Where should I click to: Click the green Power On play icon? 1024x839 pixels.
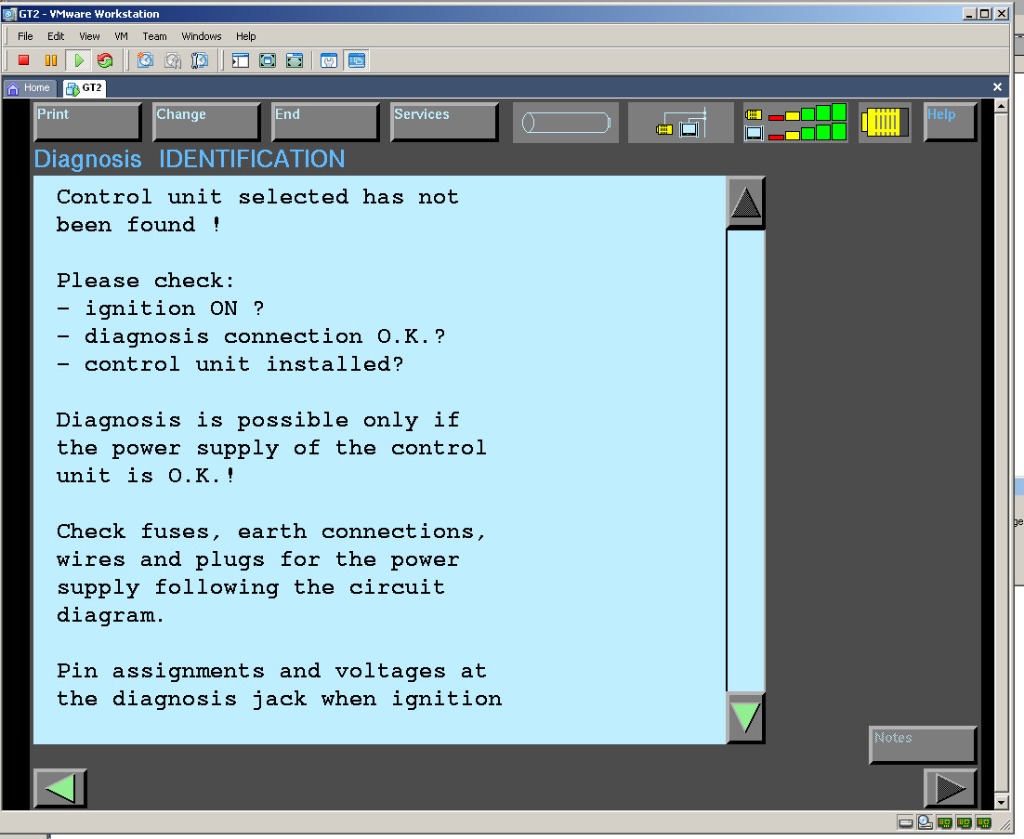78,61
